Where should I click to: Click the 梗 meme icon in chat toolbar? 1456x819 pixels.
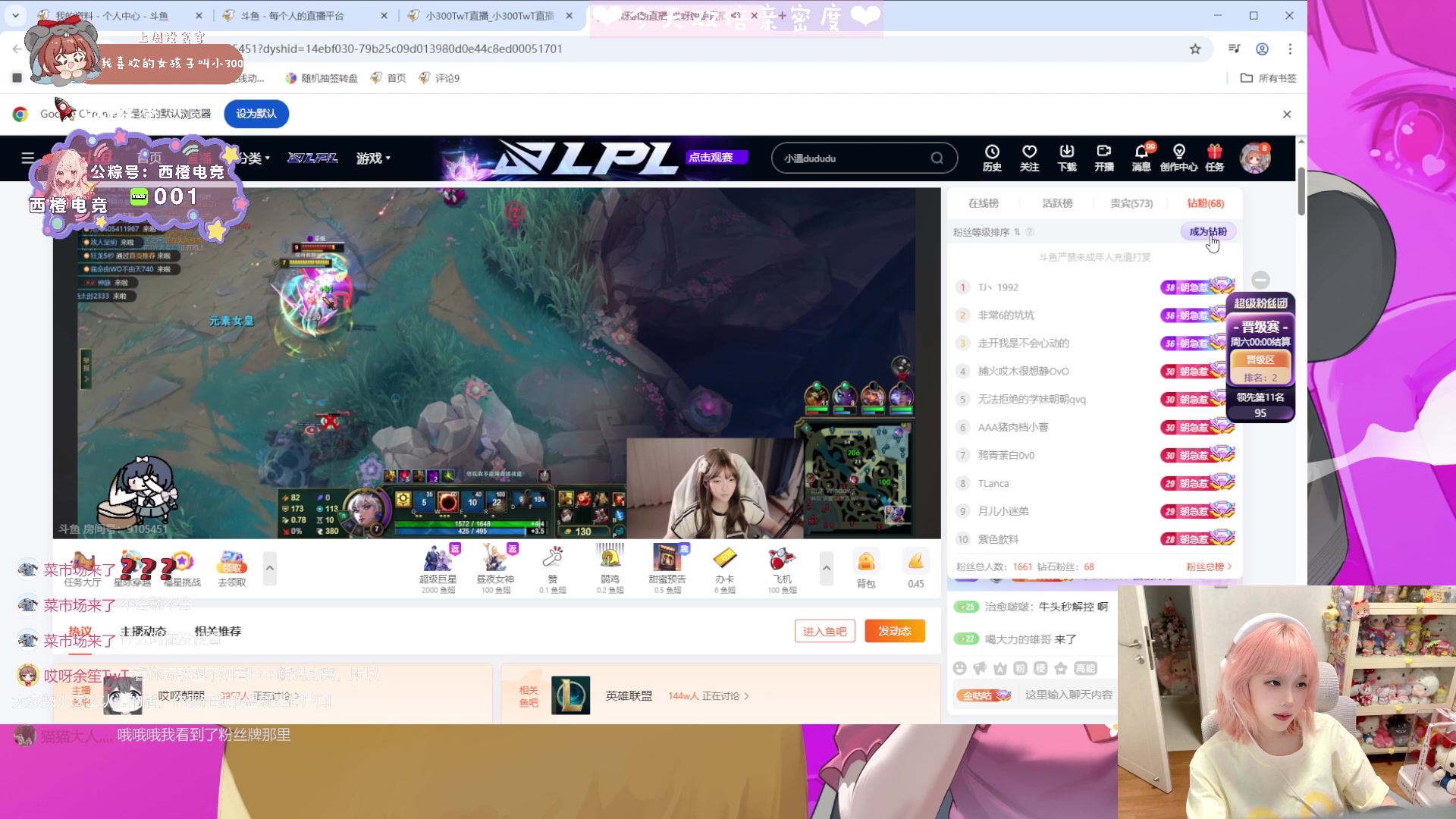point(1040,668)
